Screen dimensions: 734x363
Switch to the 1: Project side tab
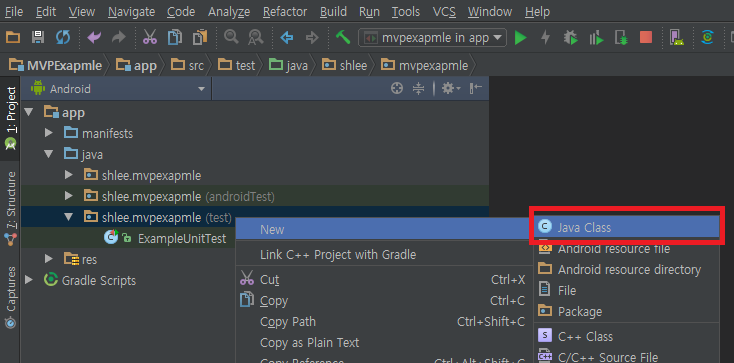[10, 119]
